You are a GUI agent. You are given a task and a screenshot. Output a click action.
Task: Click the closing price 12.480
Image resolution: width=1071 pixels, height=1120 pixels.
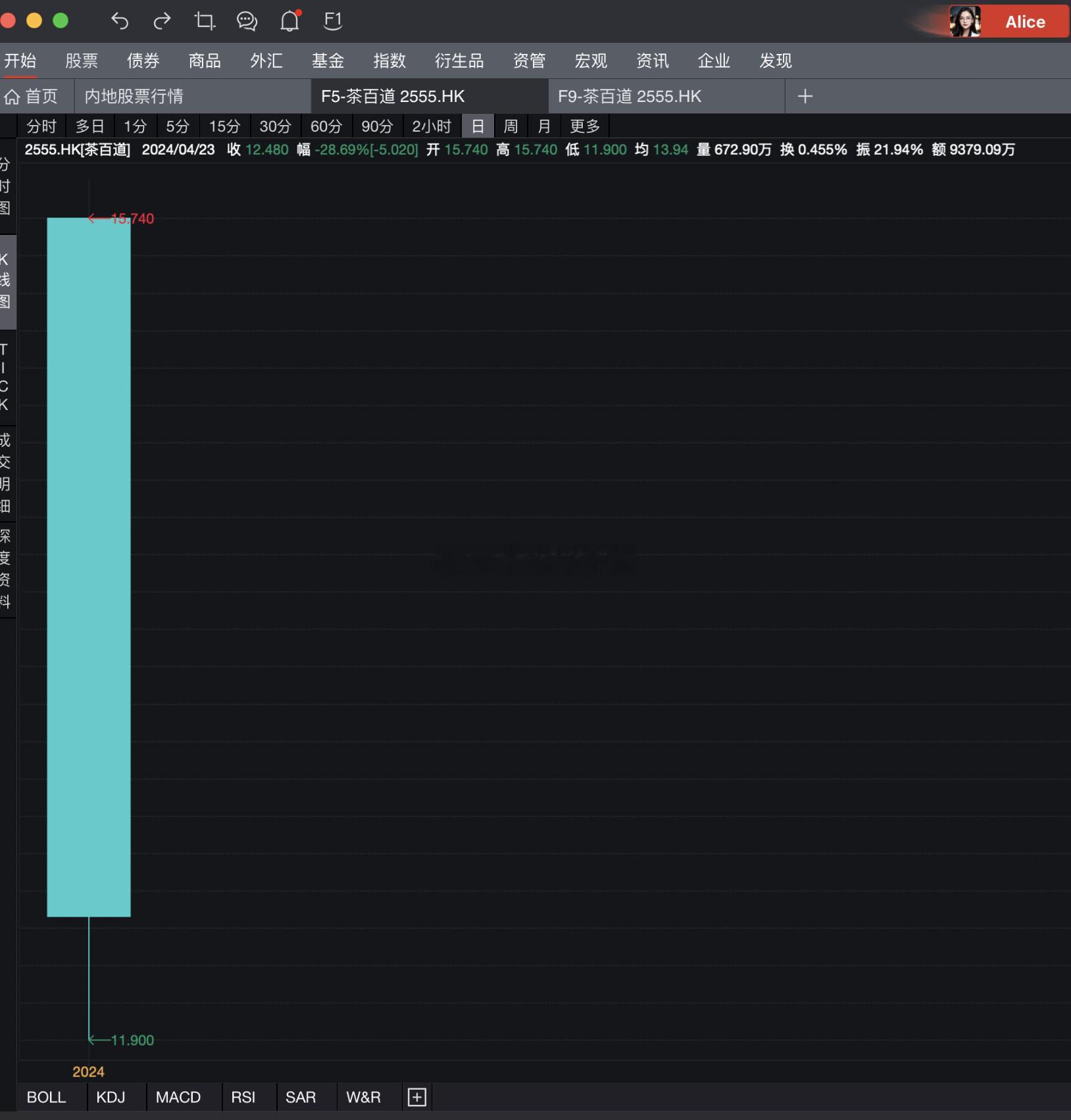pos(267,149)
